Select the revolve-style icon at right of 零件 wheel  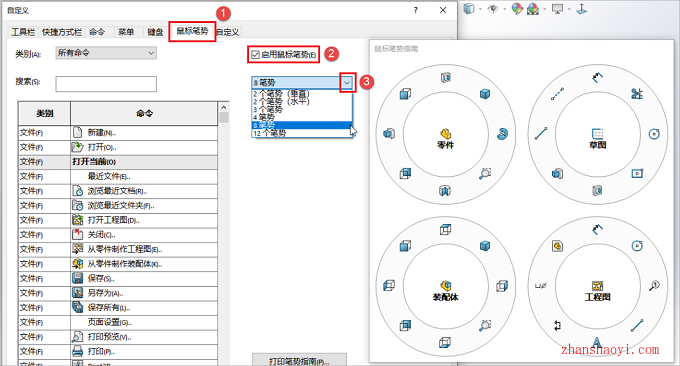point(502,134)
